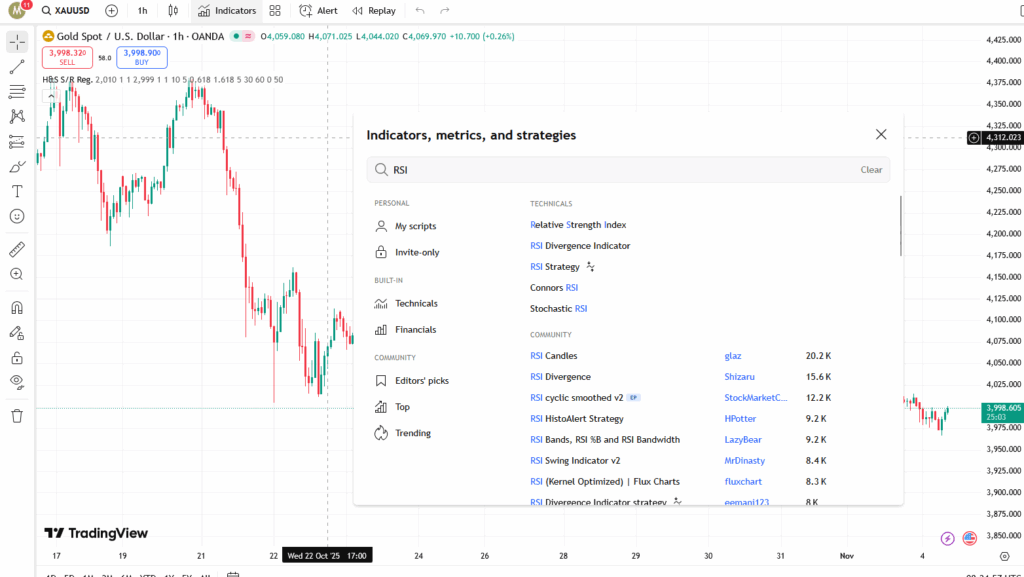Open Editors' picks community category
1024x577 pixels.
[x=421, y=381]
